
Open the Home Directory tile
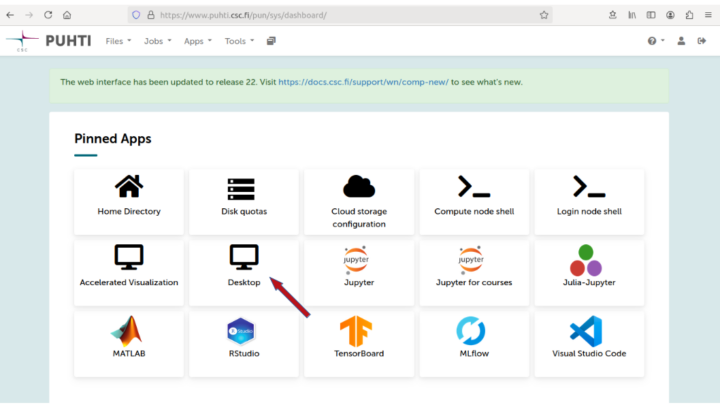tap(129, 202)
